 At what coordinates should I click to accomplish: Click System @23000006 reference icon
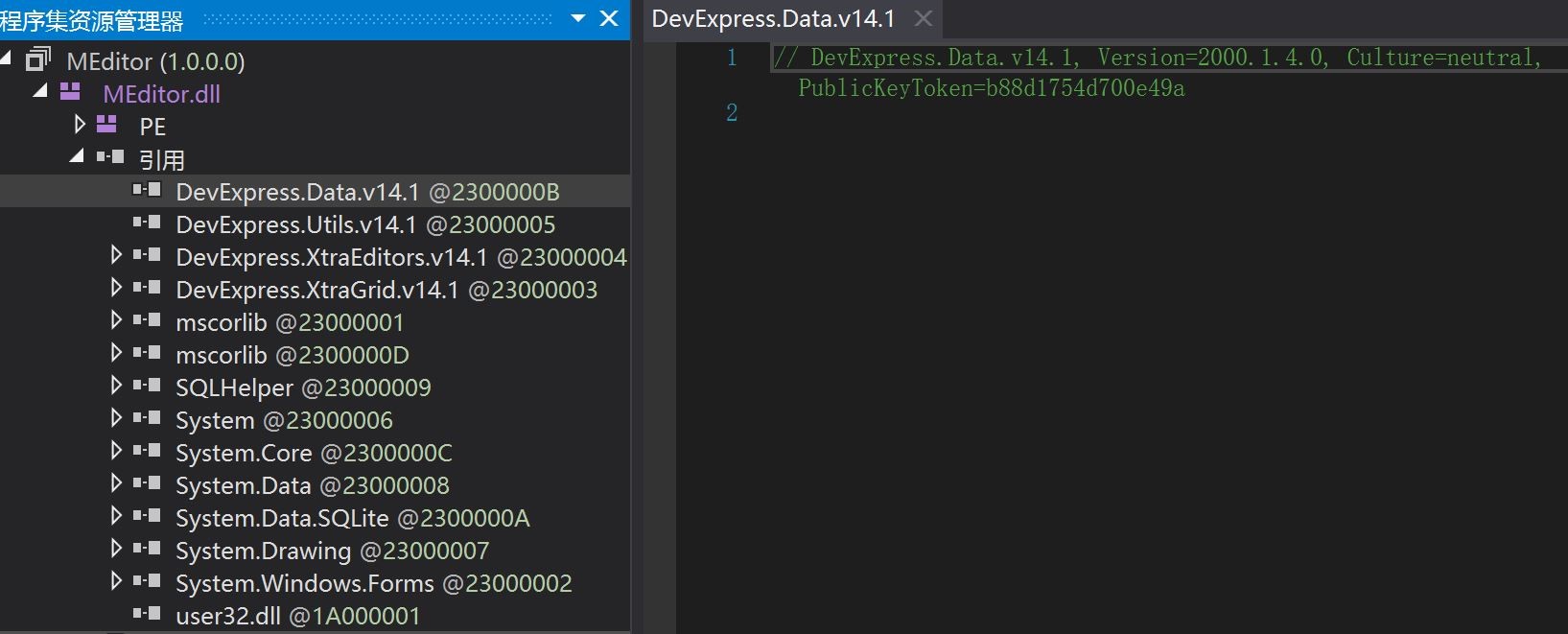147,418
